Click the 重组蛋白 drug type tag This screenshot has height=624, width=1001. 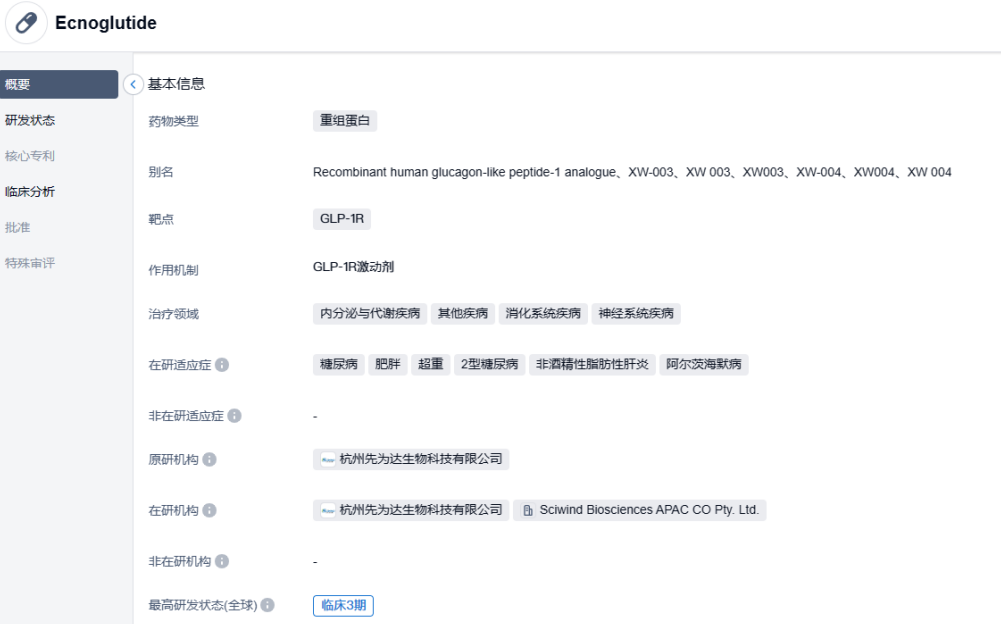click(344, 121)
